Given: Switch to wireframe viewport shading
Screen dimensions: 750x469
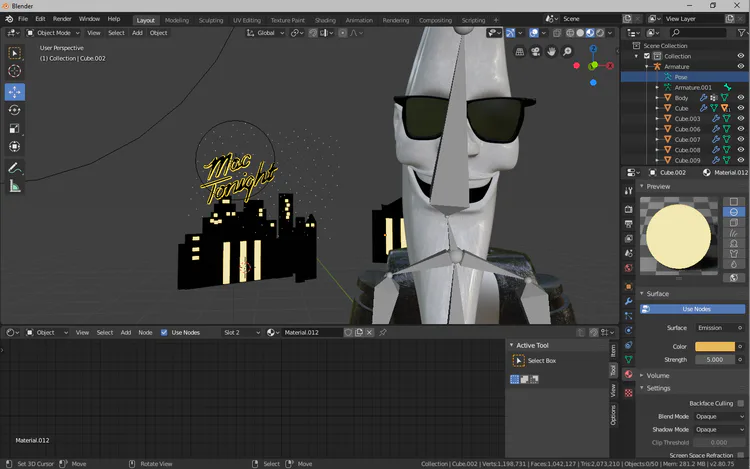Looking at the screenshot, I should pos(570,33).
